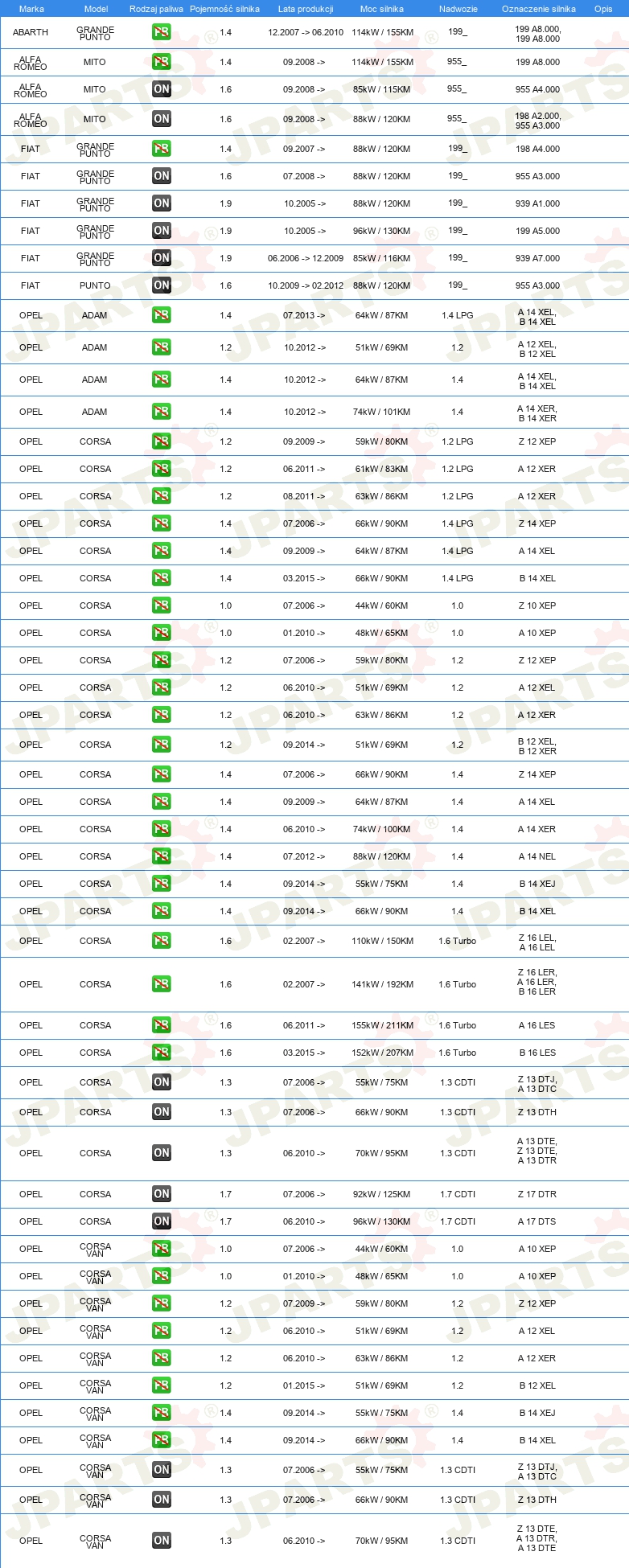629x1568 pixels.
Task: Click the ON icon for Corsa engine Z 17 DTR
Action: coord(162,1194)
